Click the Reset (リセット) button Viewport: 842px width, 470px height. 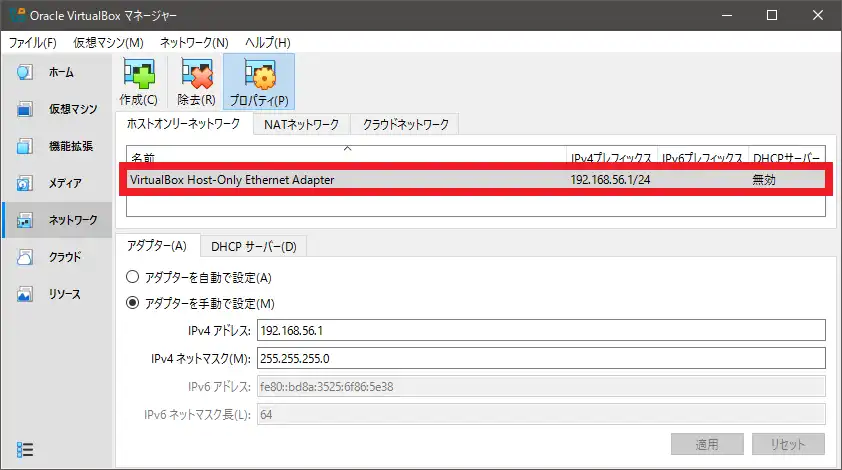click(788, 444)
